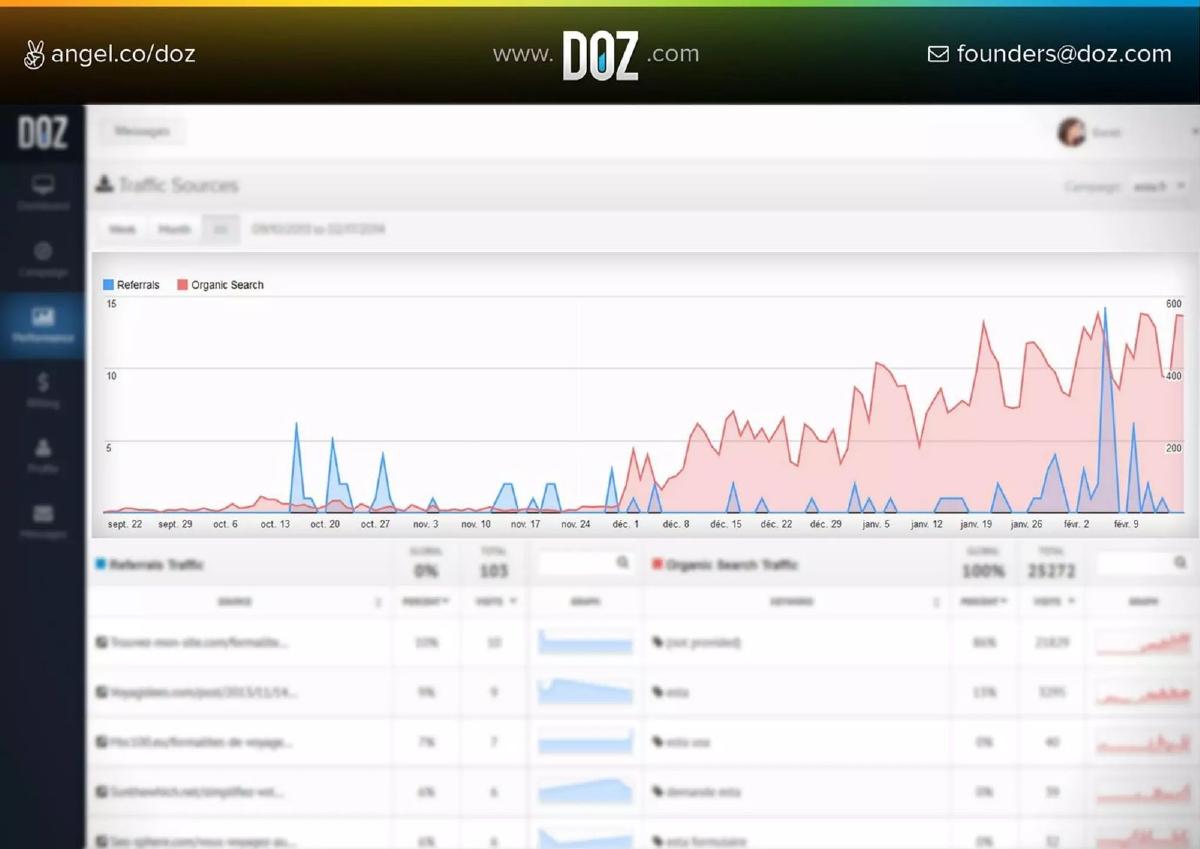The image size is (1200, 849).
Task: Click the 103 total referrals value
Action: pos(494,571)
